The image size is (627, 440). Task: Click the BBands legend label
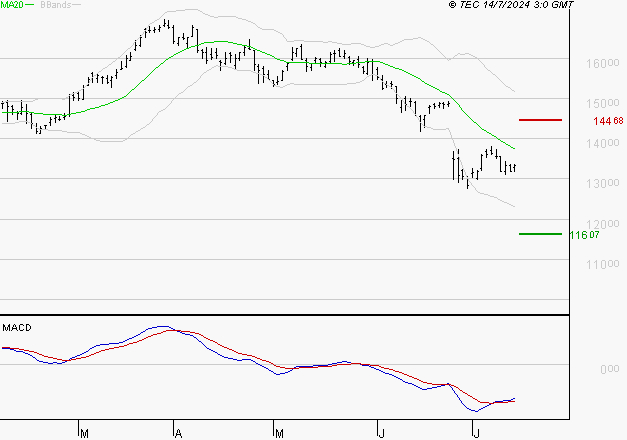coord(56,5)
